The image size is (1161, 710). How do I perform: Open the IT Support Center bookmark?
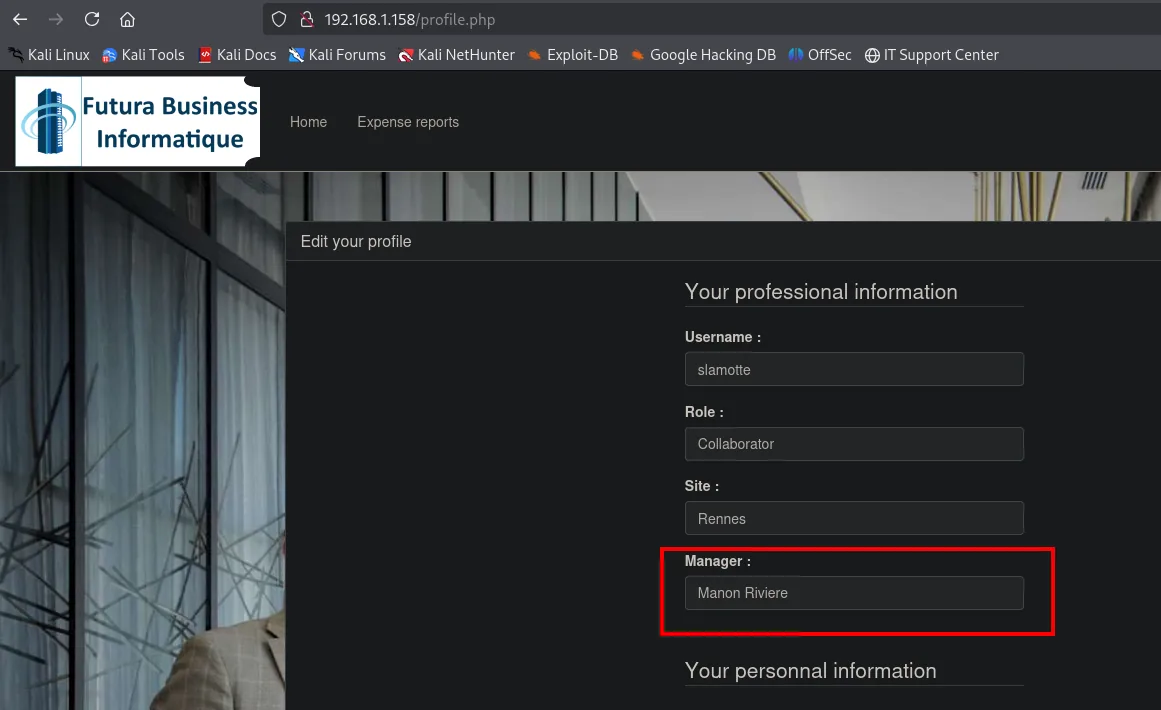pyautogui.click(x=931, y=55)
